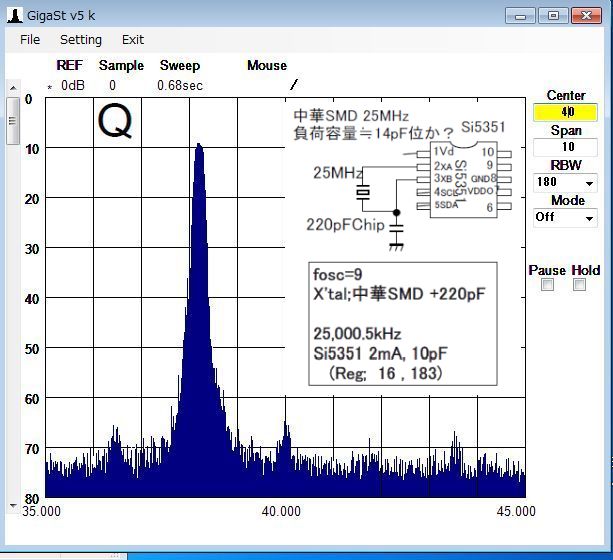Click the fosc=9 annotation text
The width and height of the screenshot is (613, 560).
338,275
